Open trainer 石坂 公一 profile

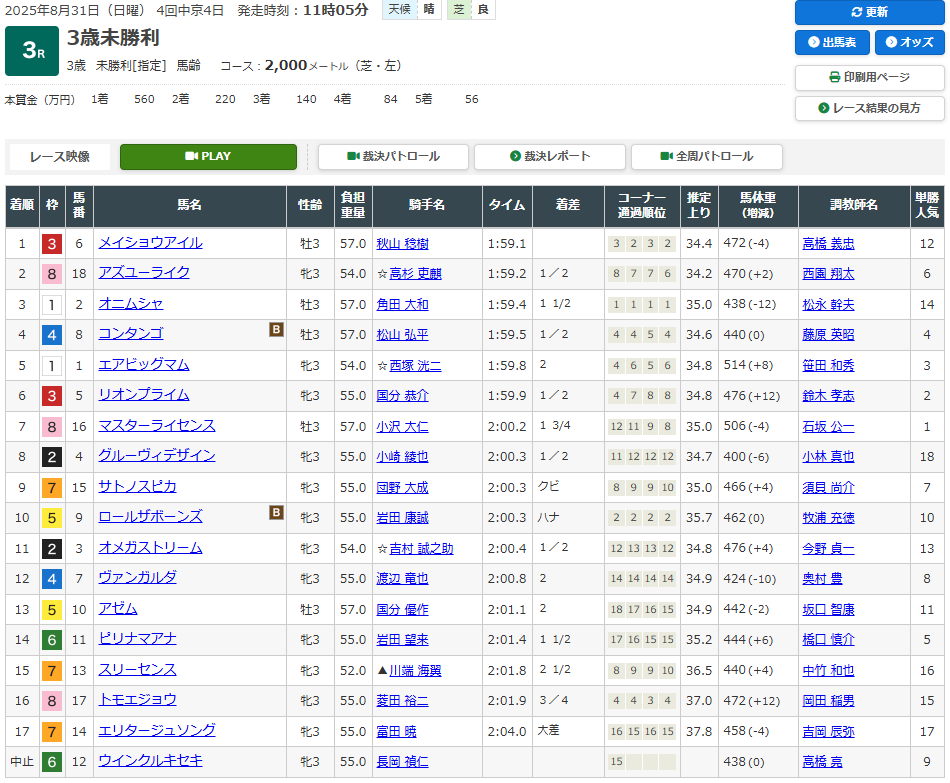pos(828,427)
